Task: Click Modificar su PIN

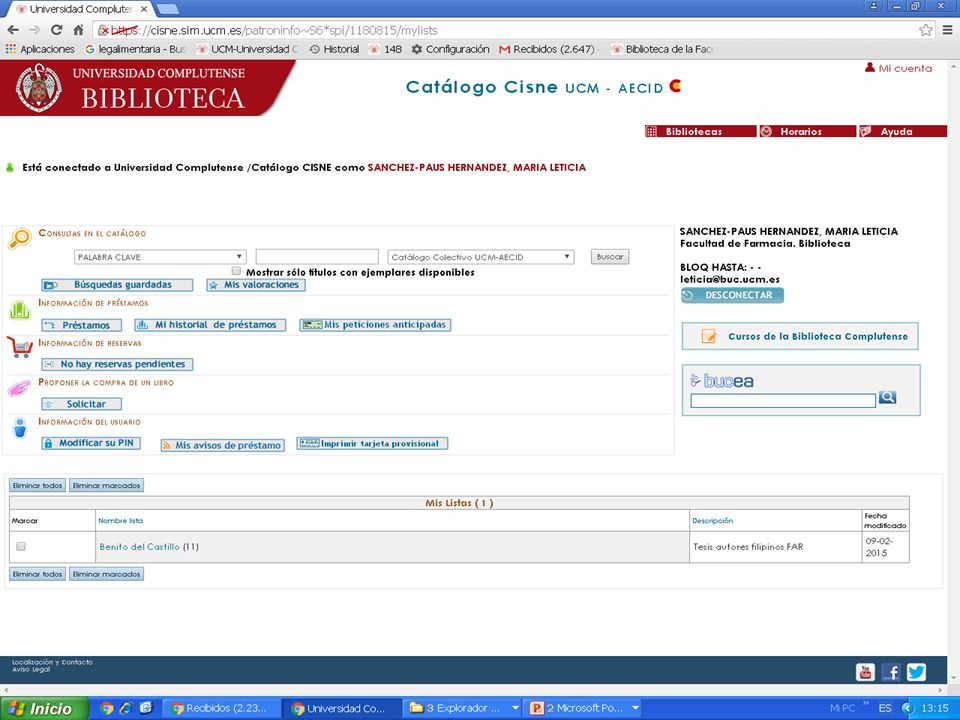Action: point(91,443)
